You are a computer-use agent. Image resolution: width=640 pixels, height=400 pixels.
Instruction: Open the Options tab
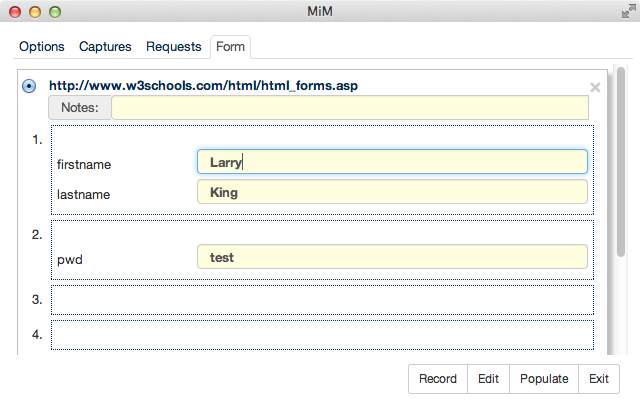coord(42,47)
